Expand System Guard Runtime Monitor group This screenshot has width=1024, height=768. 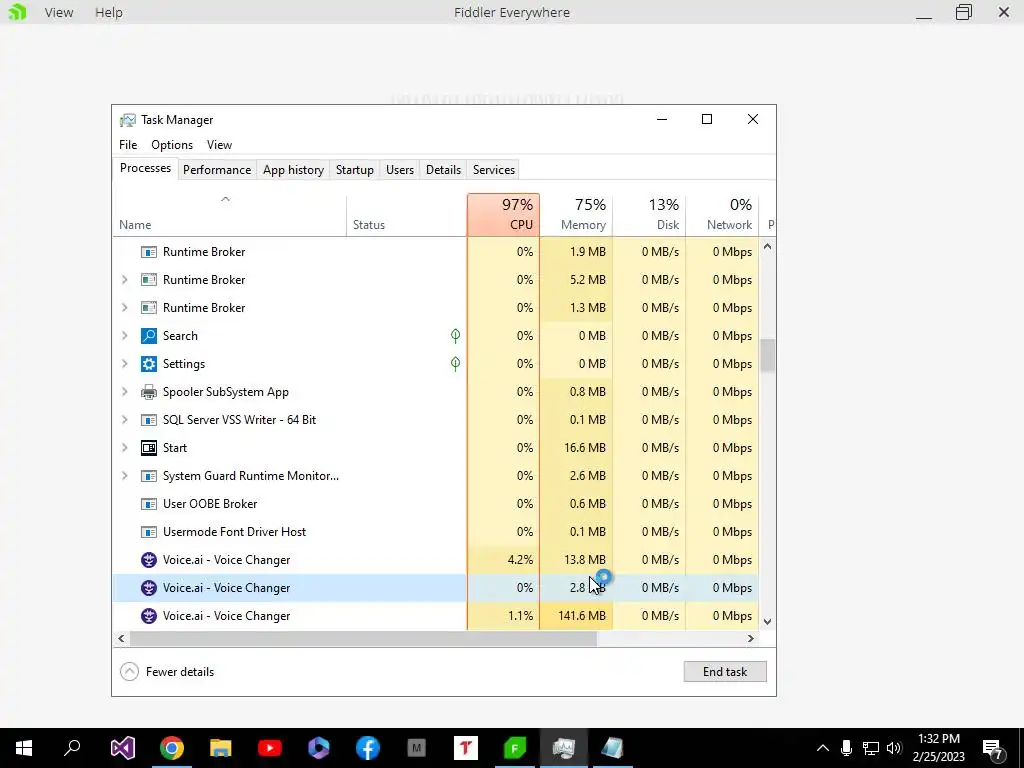[125, 476]
